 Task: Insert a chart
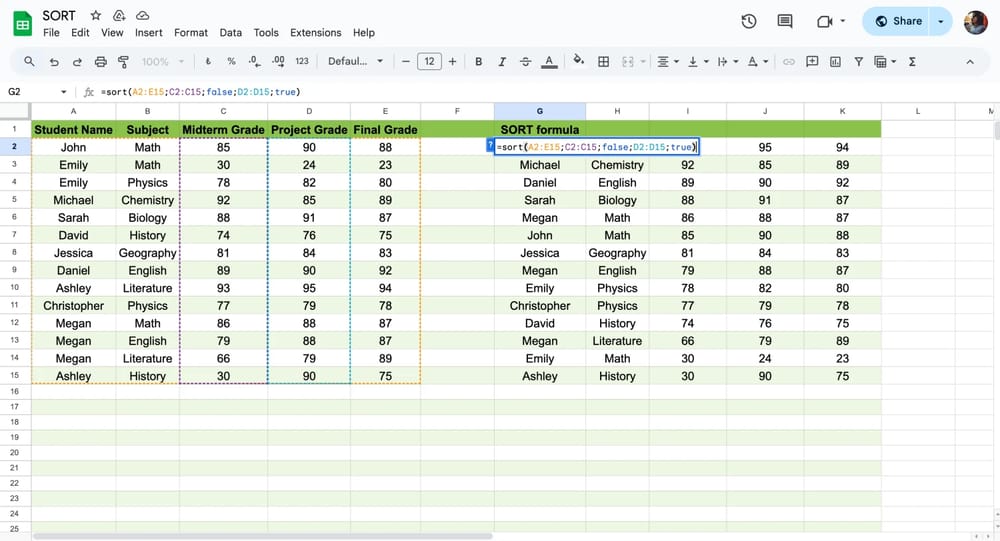835,62
